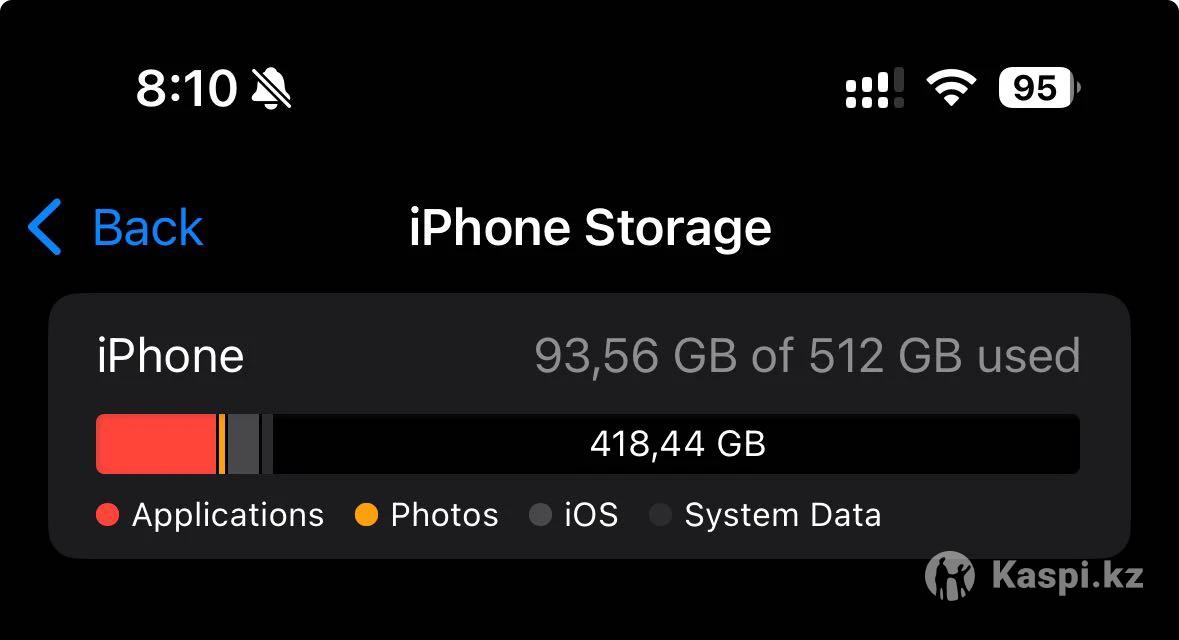The height and width of the screenshot is (640, 1179).
Task: Tap the gray iOS segment of storage bar
Action: pos(243,444)
